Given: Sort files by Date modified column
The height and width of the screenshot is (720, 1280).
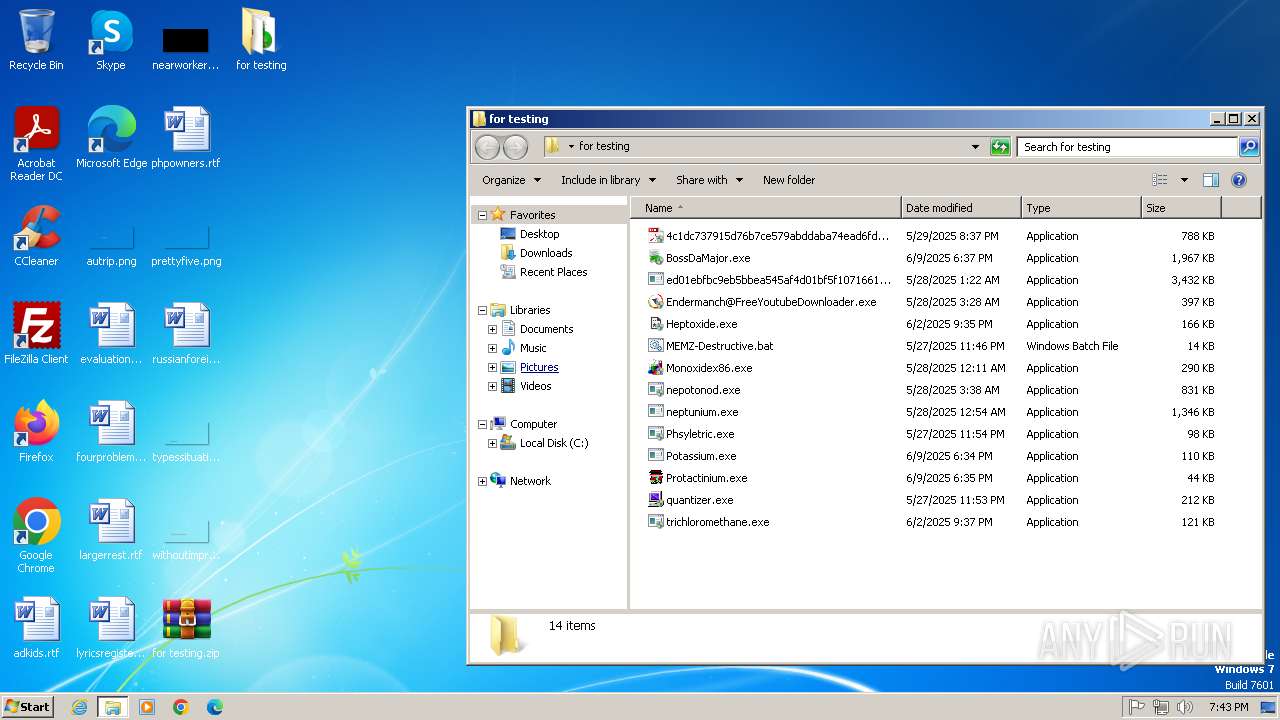Looking at the screenshot, I should [961, 208].
